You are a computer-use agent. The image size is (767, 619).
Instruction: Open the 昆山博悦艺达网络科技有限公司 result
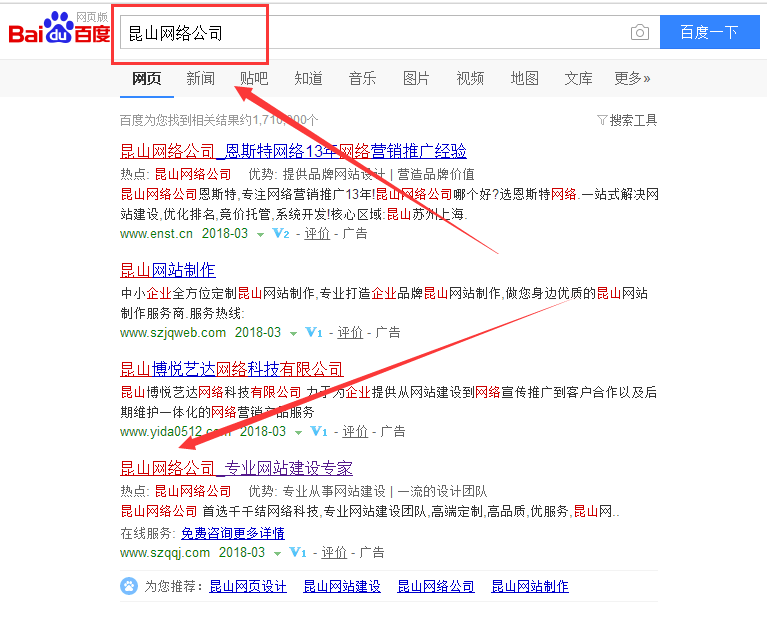[x=231, y=369]
